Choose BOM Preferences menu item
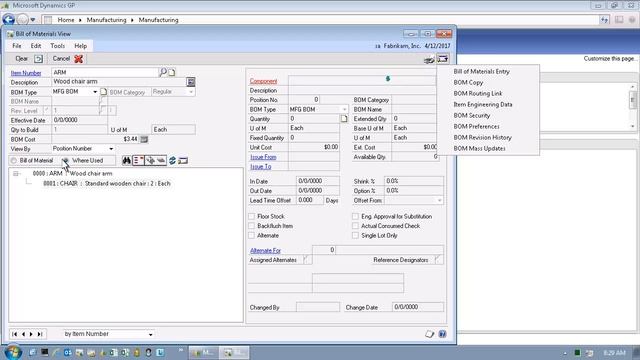 [476, 127]
